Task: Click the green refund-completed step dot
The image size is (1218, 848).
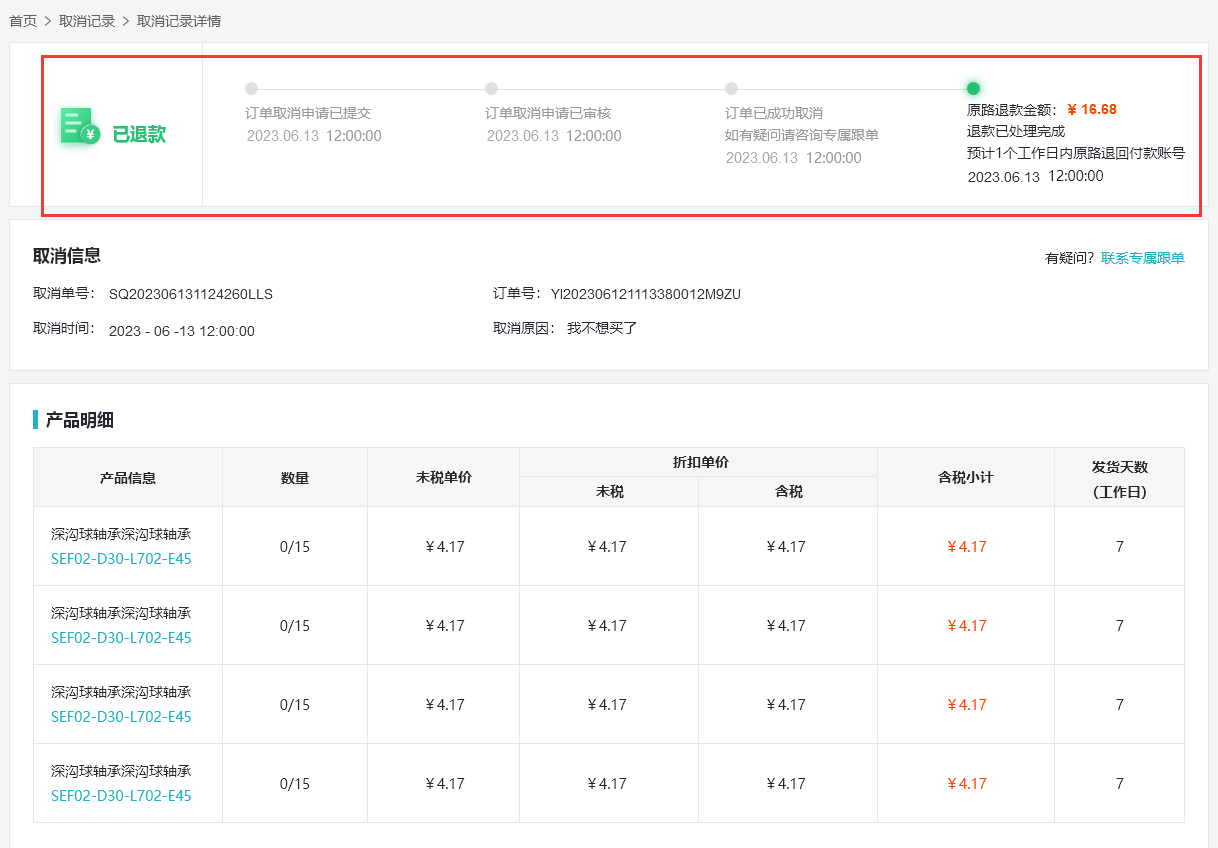Action: click(x=973, y=88)
